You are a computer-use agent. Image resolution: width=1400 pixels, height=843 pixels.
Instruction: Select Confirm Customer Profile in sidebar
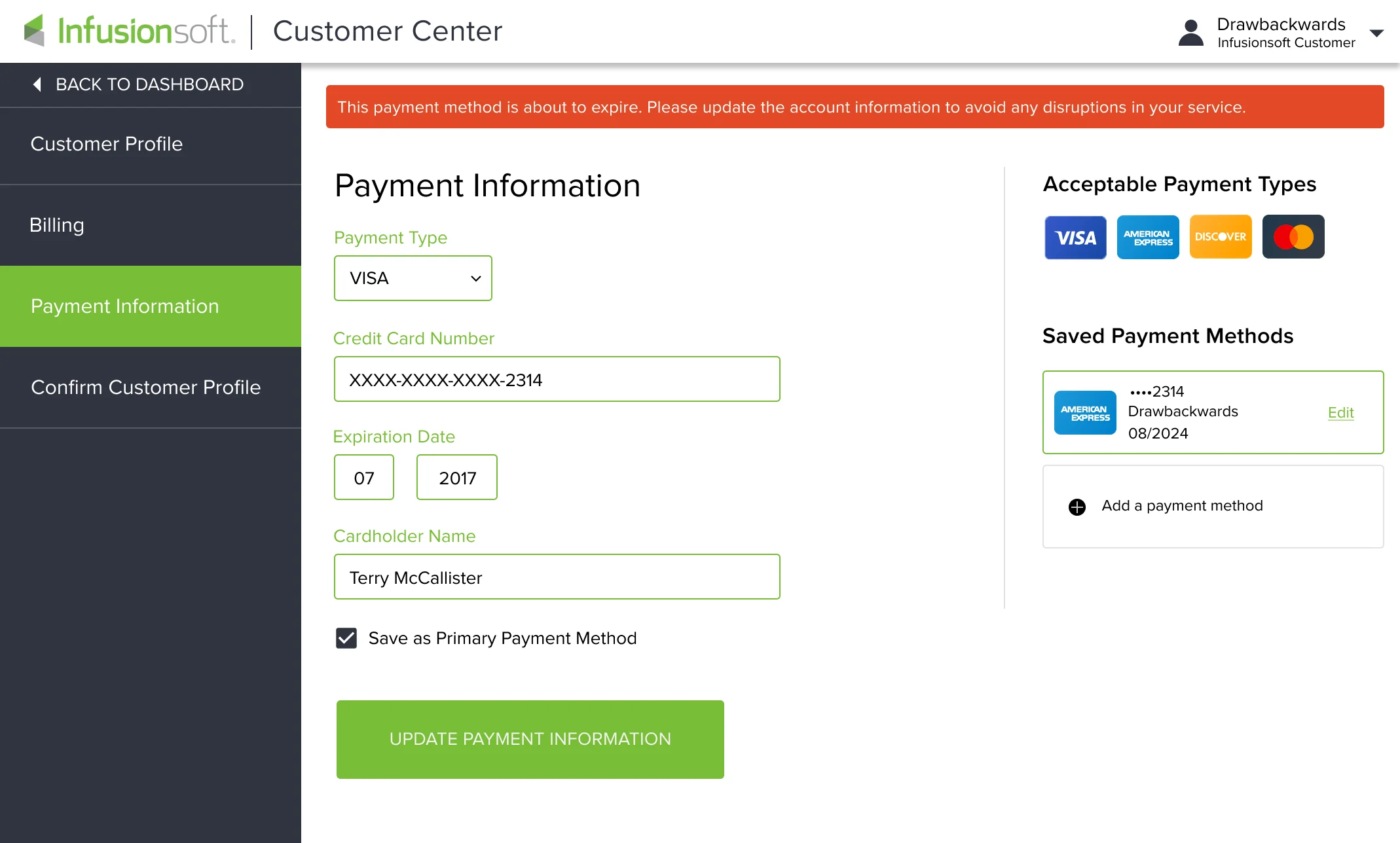click(145, 387)
